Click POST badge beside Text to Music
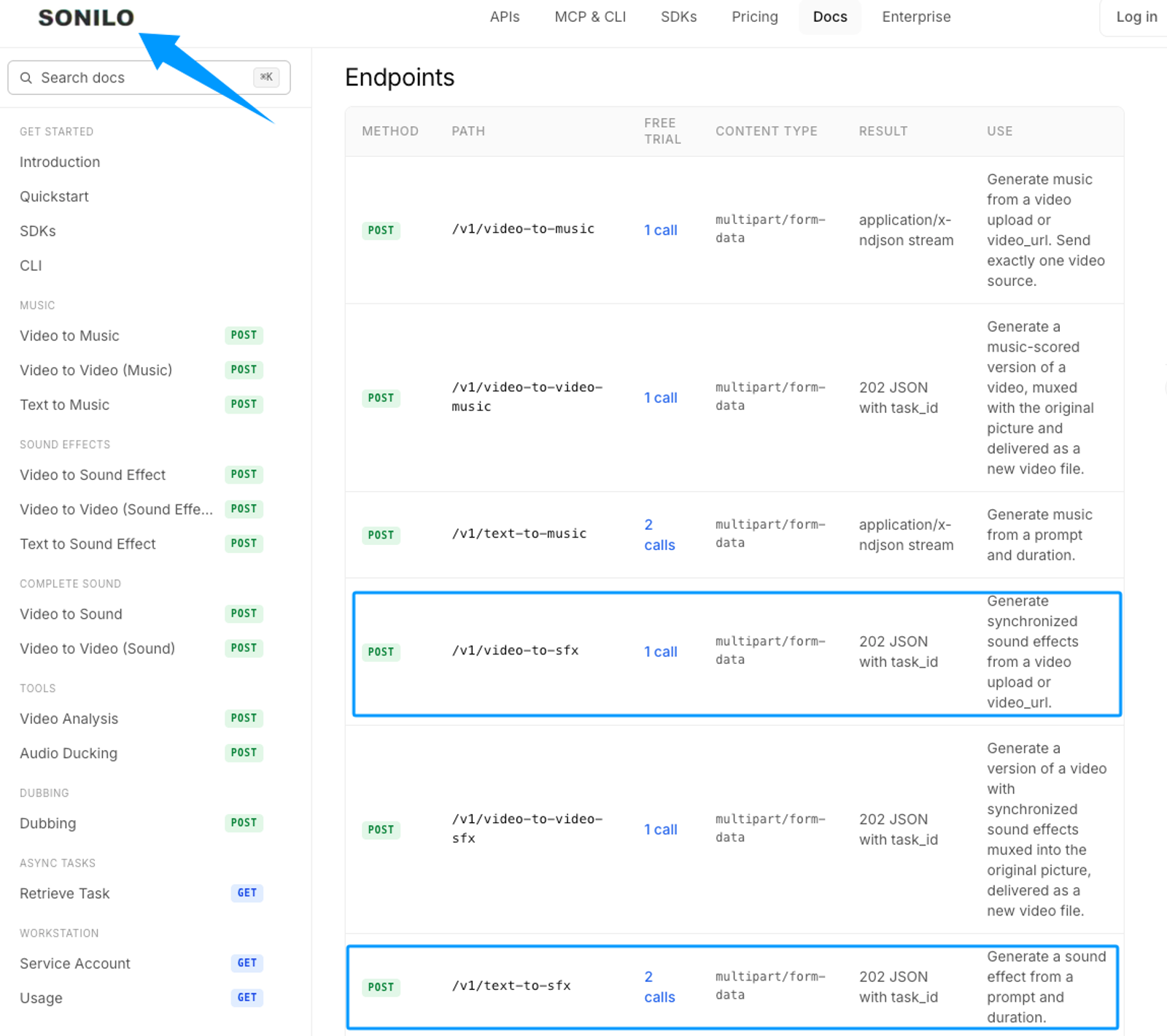Image resolution: width=1167 pixels, height=1036 pixels. coord(244,404)
